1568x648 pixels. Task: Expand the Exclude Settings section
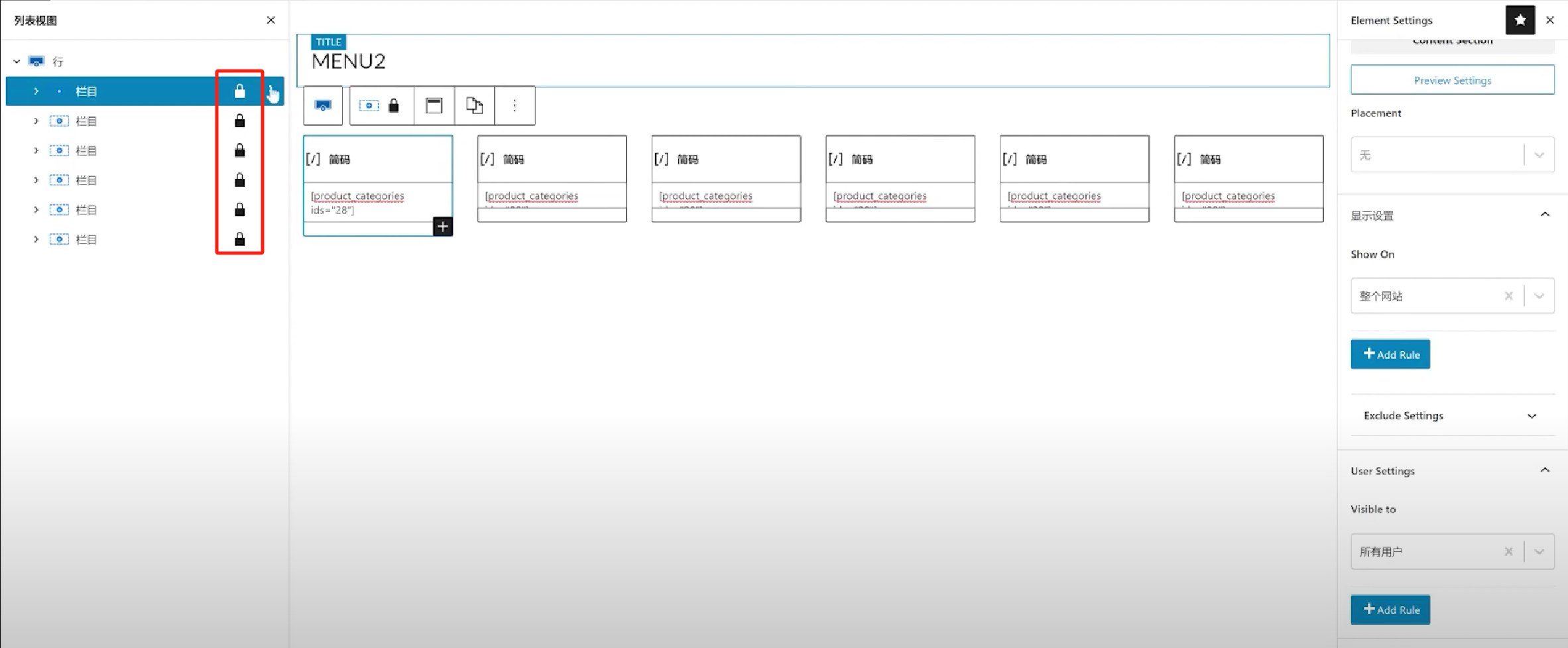pyautogui.click(x=1453, y=415)
